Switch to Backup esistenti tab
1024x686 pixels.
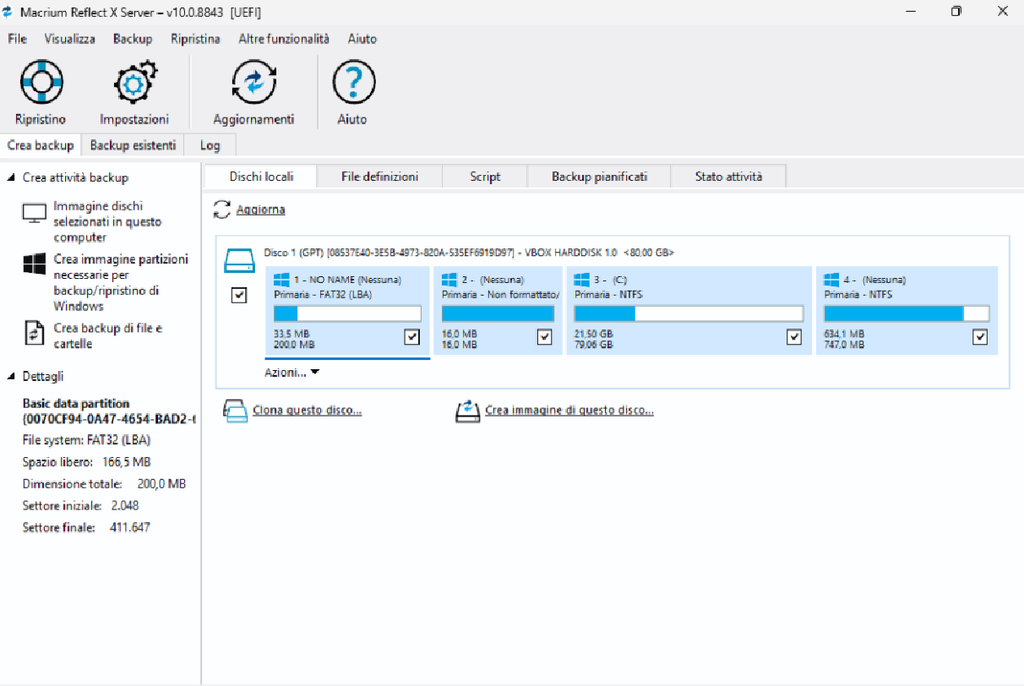point(133,145)
